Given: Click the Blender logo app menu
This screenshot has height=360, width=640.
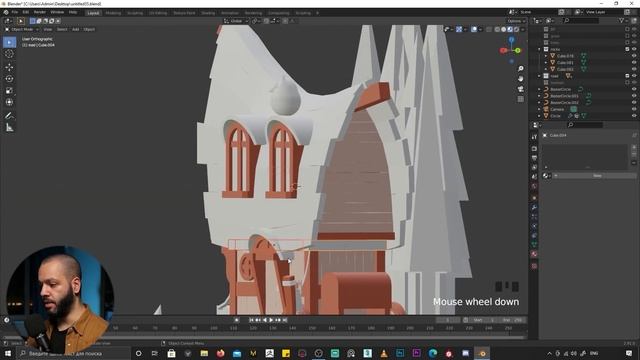Looking at the screenshot, I should pyautogui.click(x=6, y=12).
